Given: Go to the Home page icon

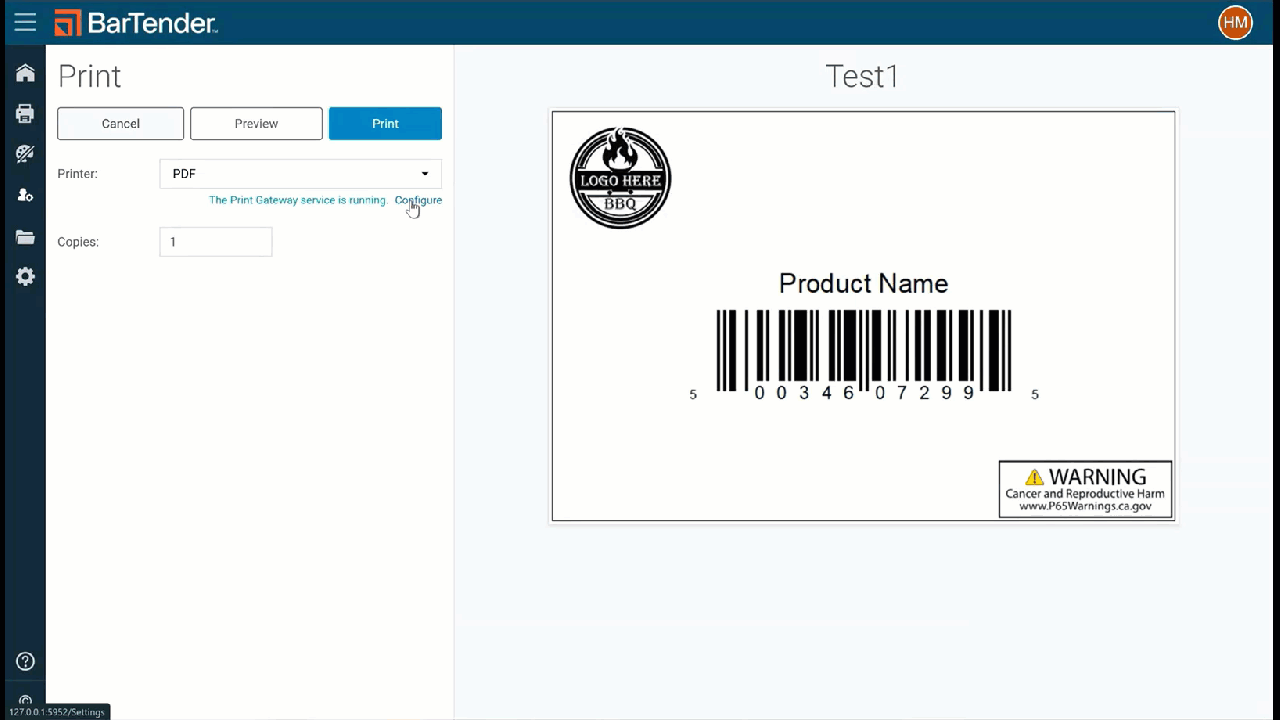Looking at the screenshot, I should coord(25,73).
